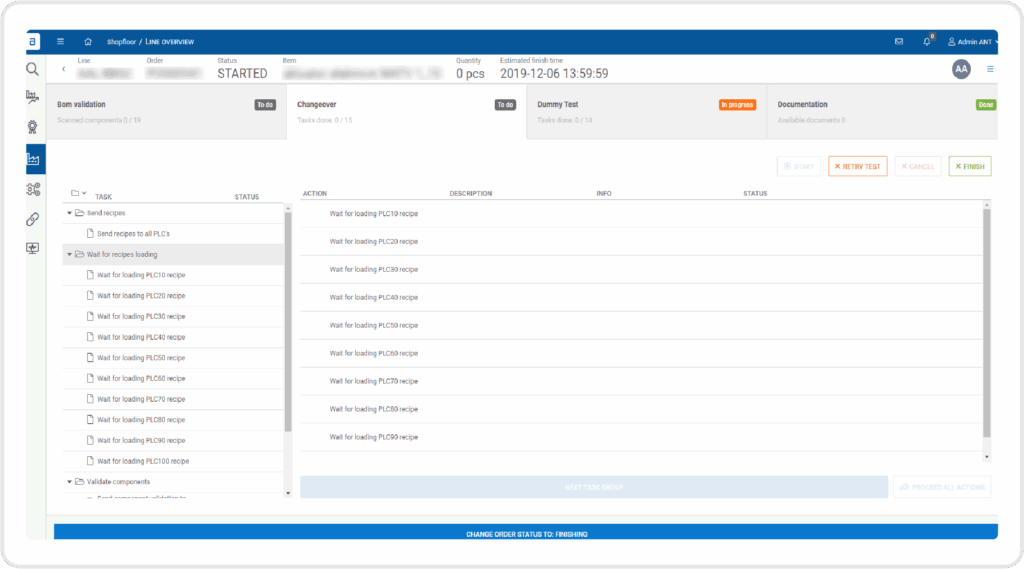Open notifications bell icon
Viewport: 1024px width, 569px height.
pos(927,42)
